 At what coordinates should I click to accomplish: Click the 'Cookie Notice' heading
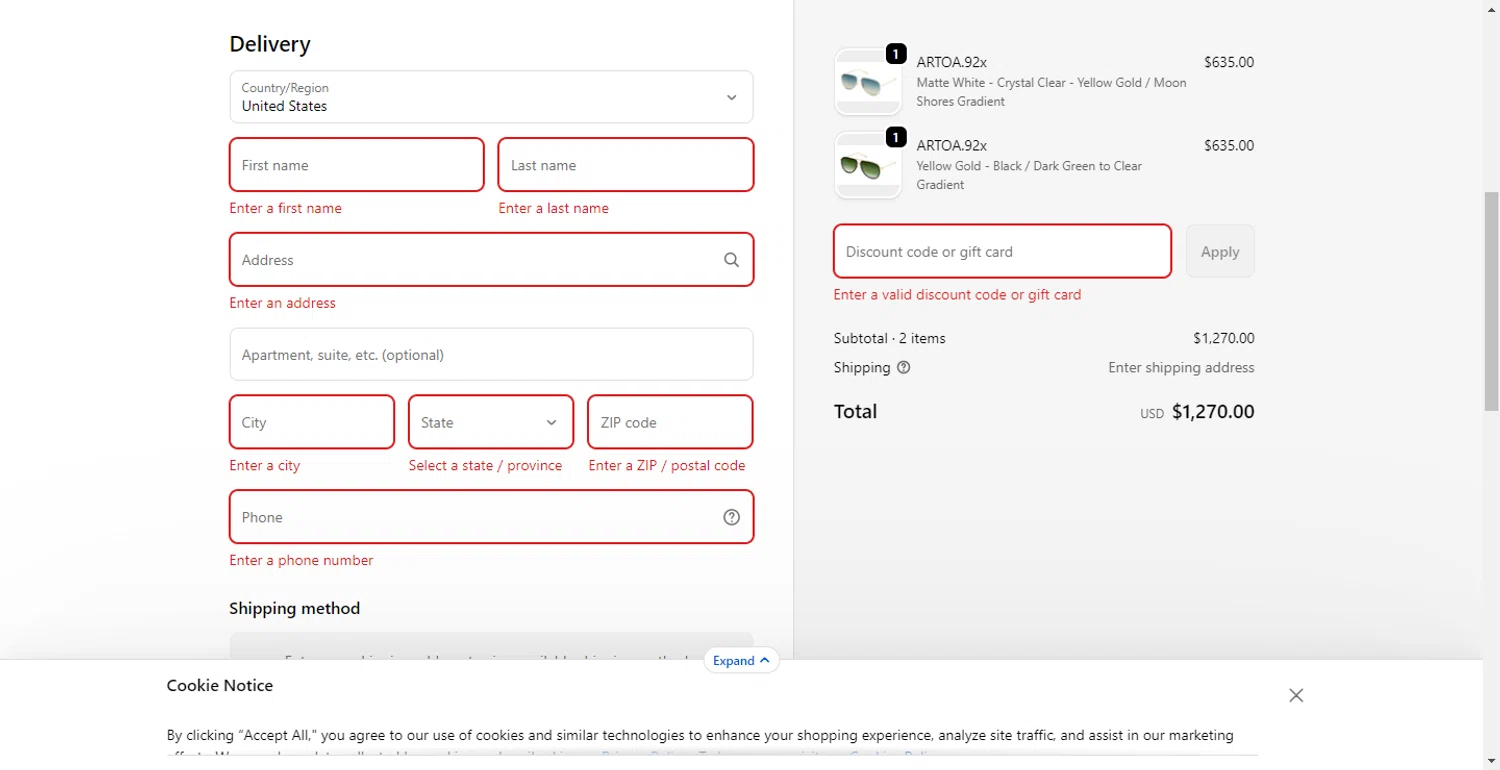(219, 685)
